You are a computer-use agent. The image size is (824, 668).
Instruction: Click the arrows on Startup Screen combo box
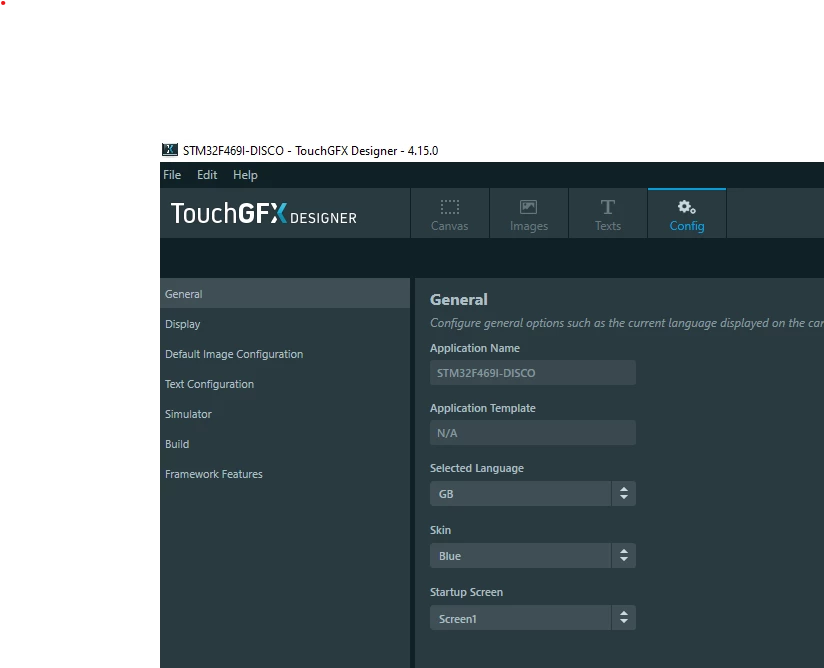624,618
